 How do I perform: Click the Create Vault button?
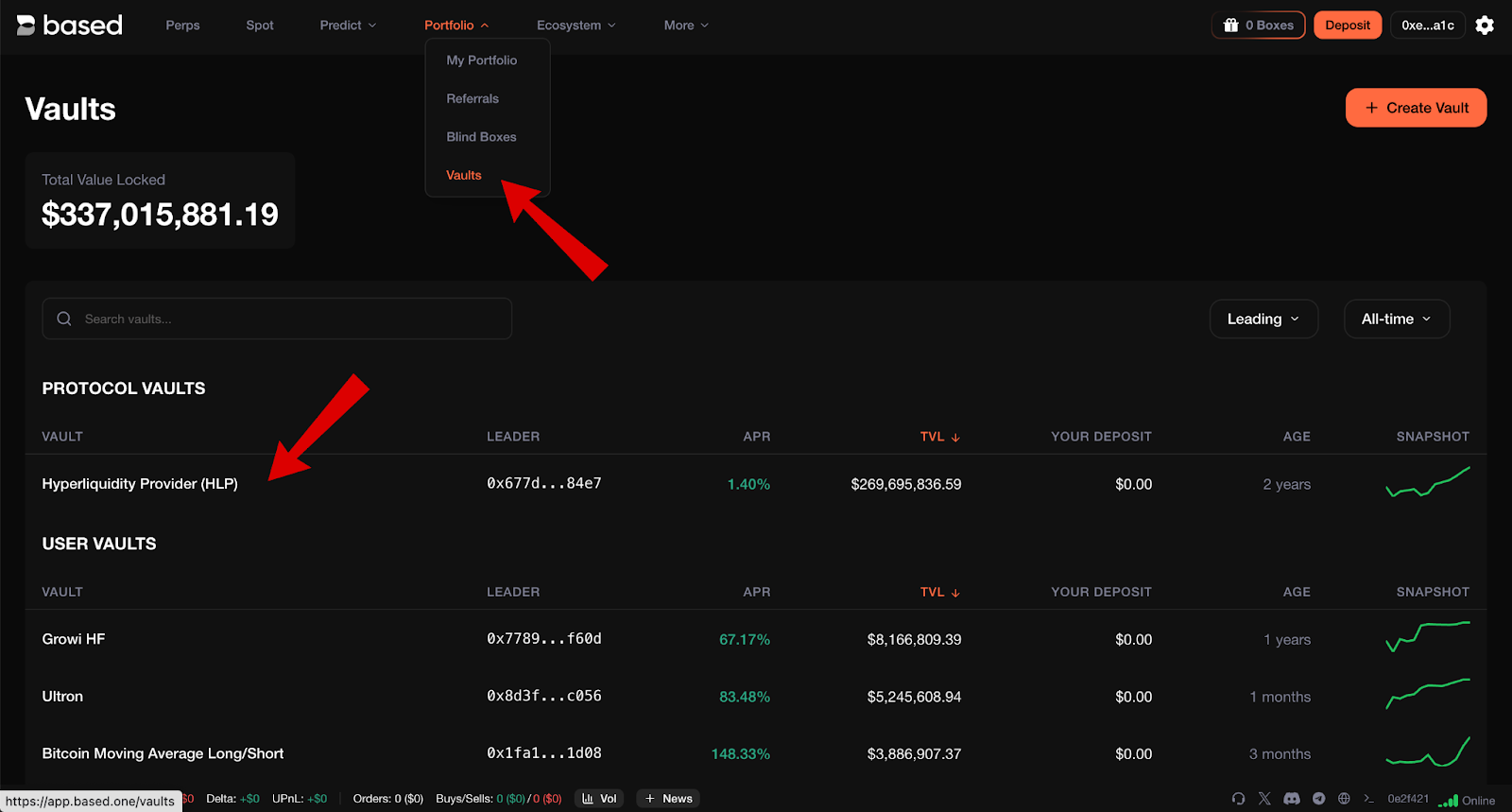click(x=1416, y=108)
